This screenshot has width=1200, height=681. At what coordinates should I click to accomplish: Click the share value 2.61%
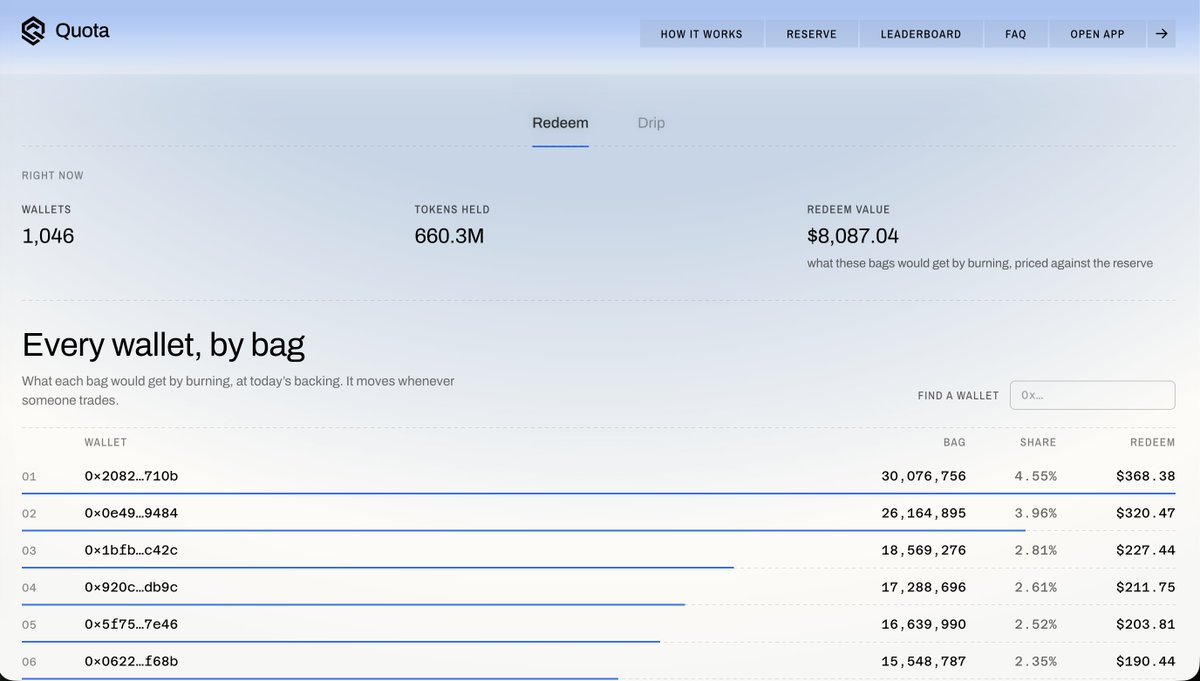coord(1035,587)
